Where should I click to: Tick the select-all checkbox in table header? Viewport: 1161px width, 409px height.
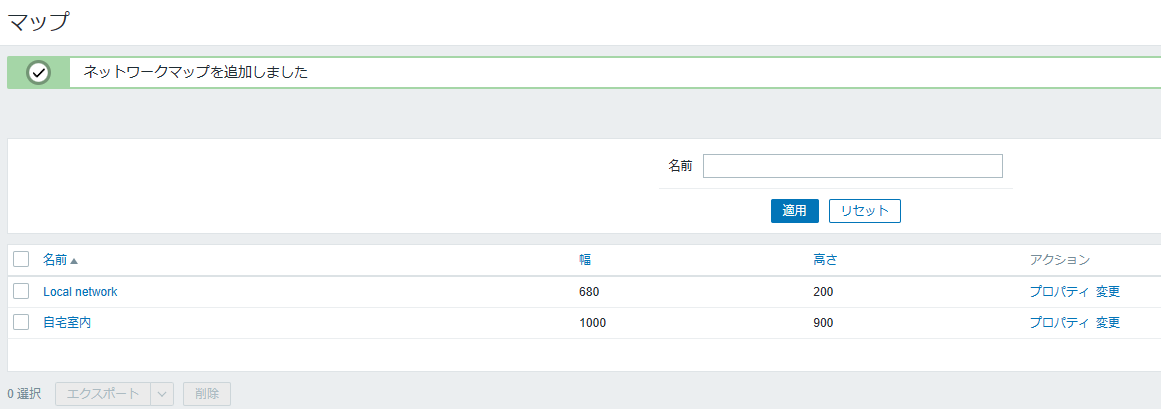tap(21, 259)
